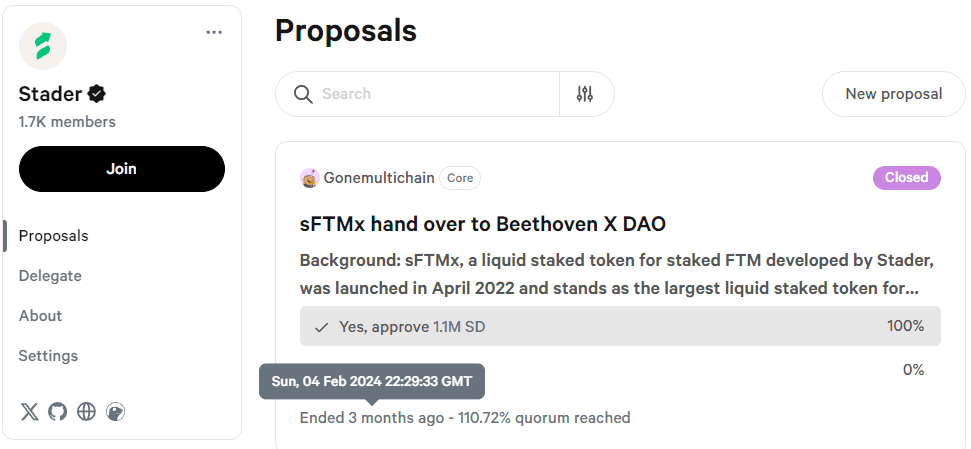Image resolution: width=971 pixels, height=449 pixels.
Task: Focus the proposal Search field
Action: 435,94
